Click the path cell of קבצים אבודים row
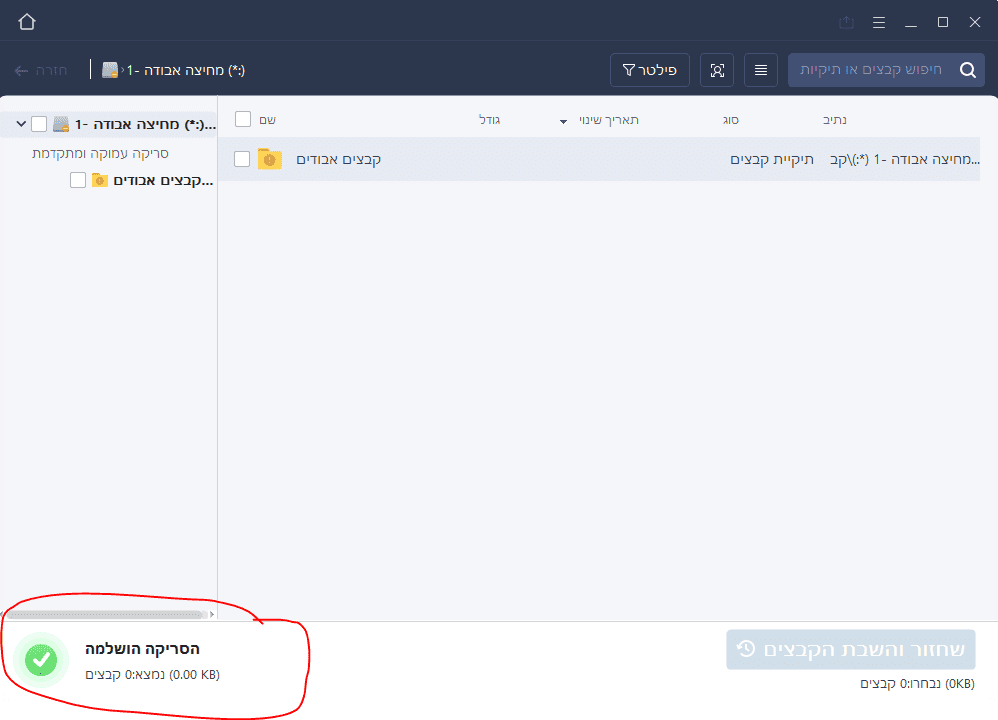Image resolution: width=998 pixels, height=720 pixels. tap(904, 159)
